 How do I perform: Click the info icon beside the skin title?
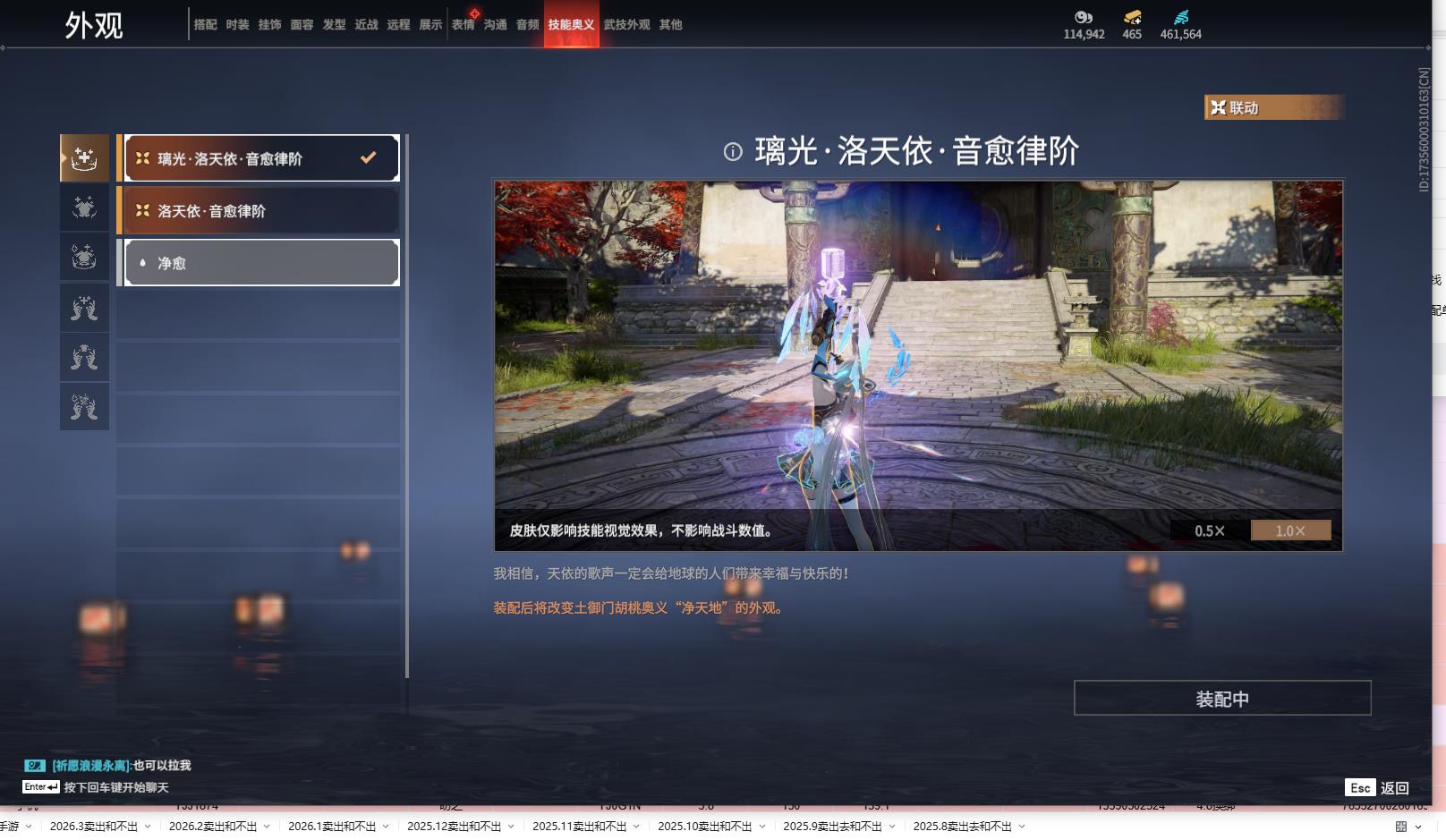pyautogui.click(x=733, y=152)
